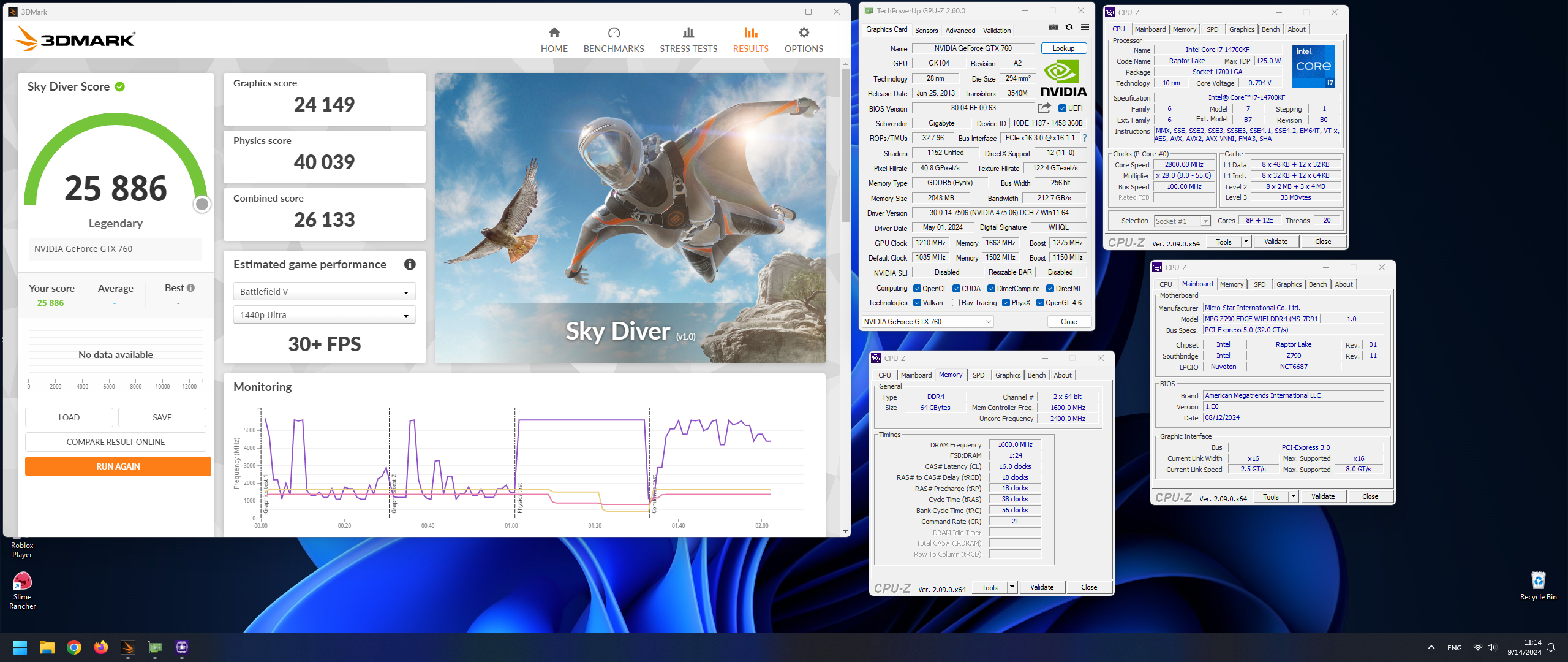Click the green validation checkmark by Sky Diver Score

[x=120, y=86]
